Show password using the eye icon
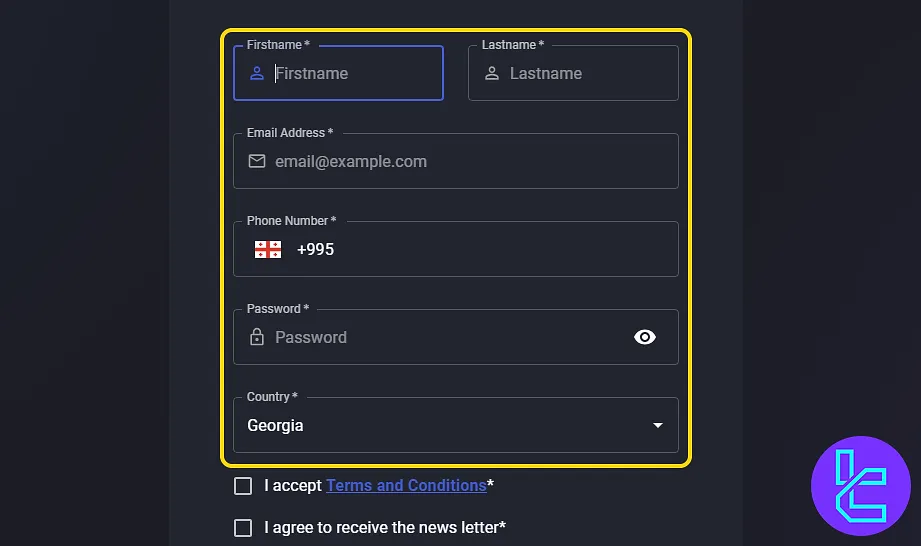Viewport: 921px width, 546px height. pos(645,337)
